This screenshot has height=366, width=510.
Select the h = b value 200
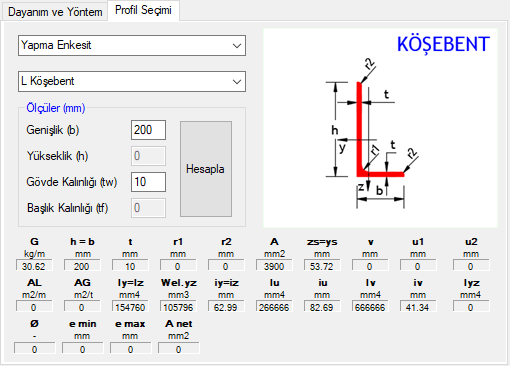point(82,266)
